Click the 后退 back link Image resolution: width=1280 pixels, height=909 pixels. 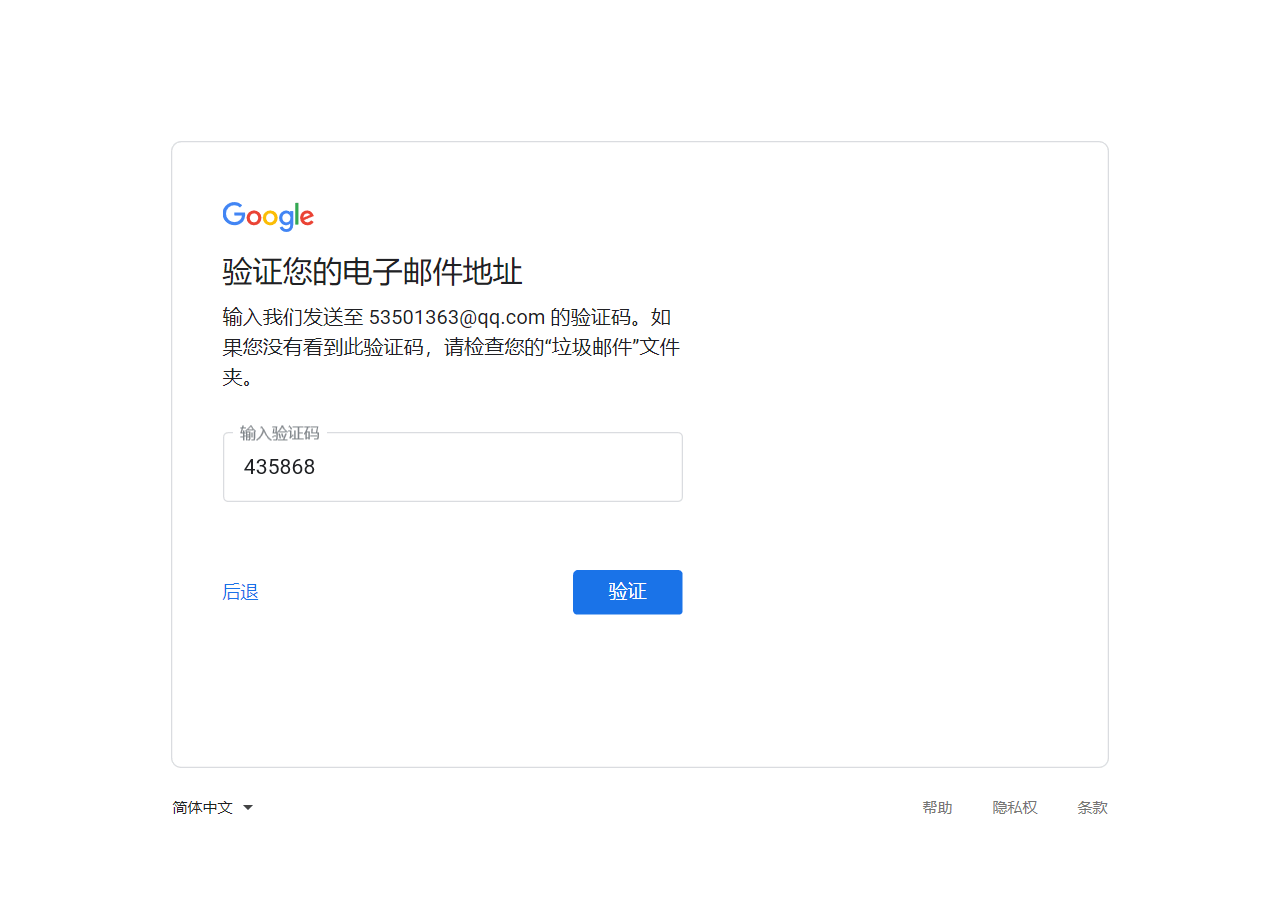click(x=241, y=592)
